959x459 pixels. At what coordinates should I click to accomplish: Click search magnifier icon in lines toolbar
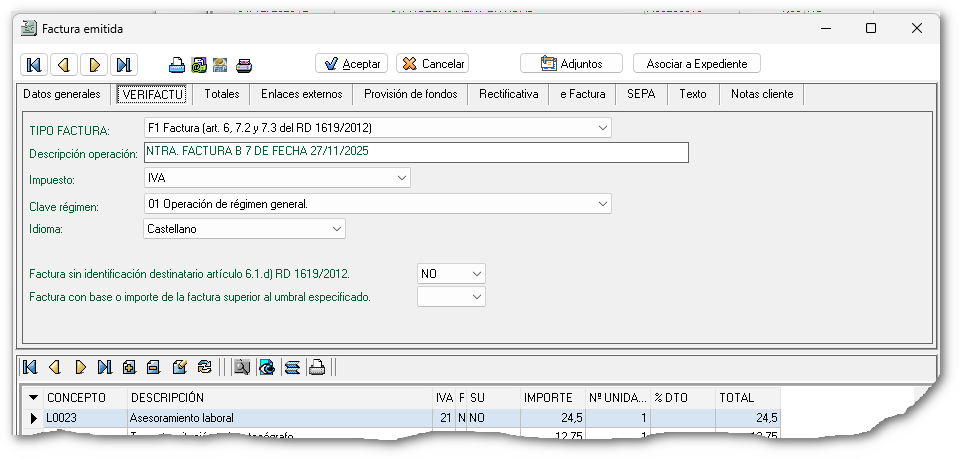[x=241, y=368]
